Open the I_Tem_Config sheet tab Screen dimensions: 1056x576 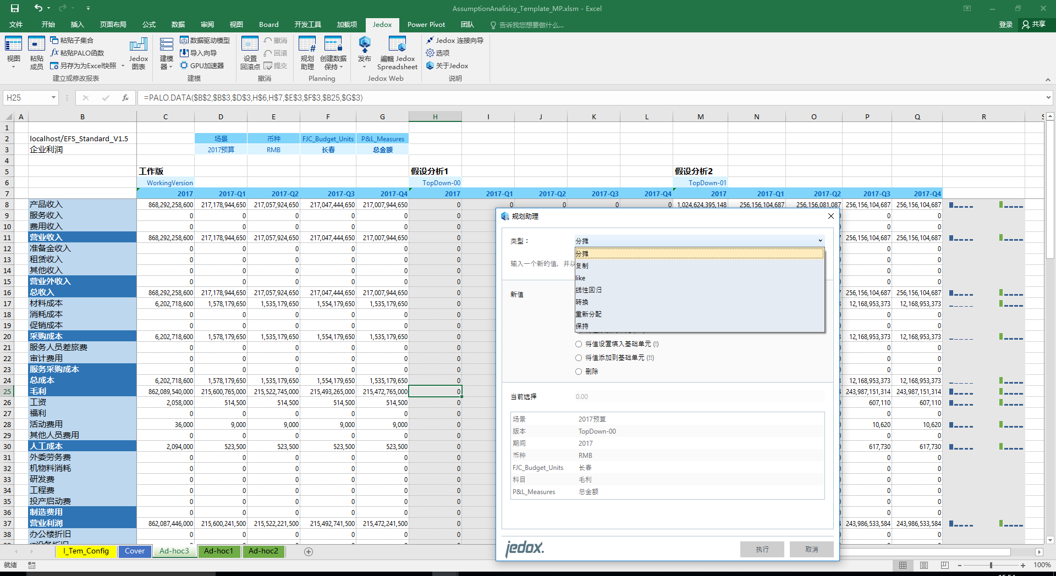click(x=86, y=551)
